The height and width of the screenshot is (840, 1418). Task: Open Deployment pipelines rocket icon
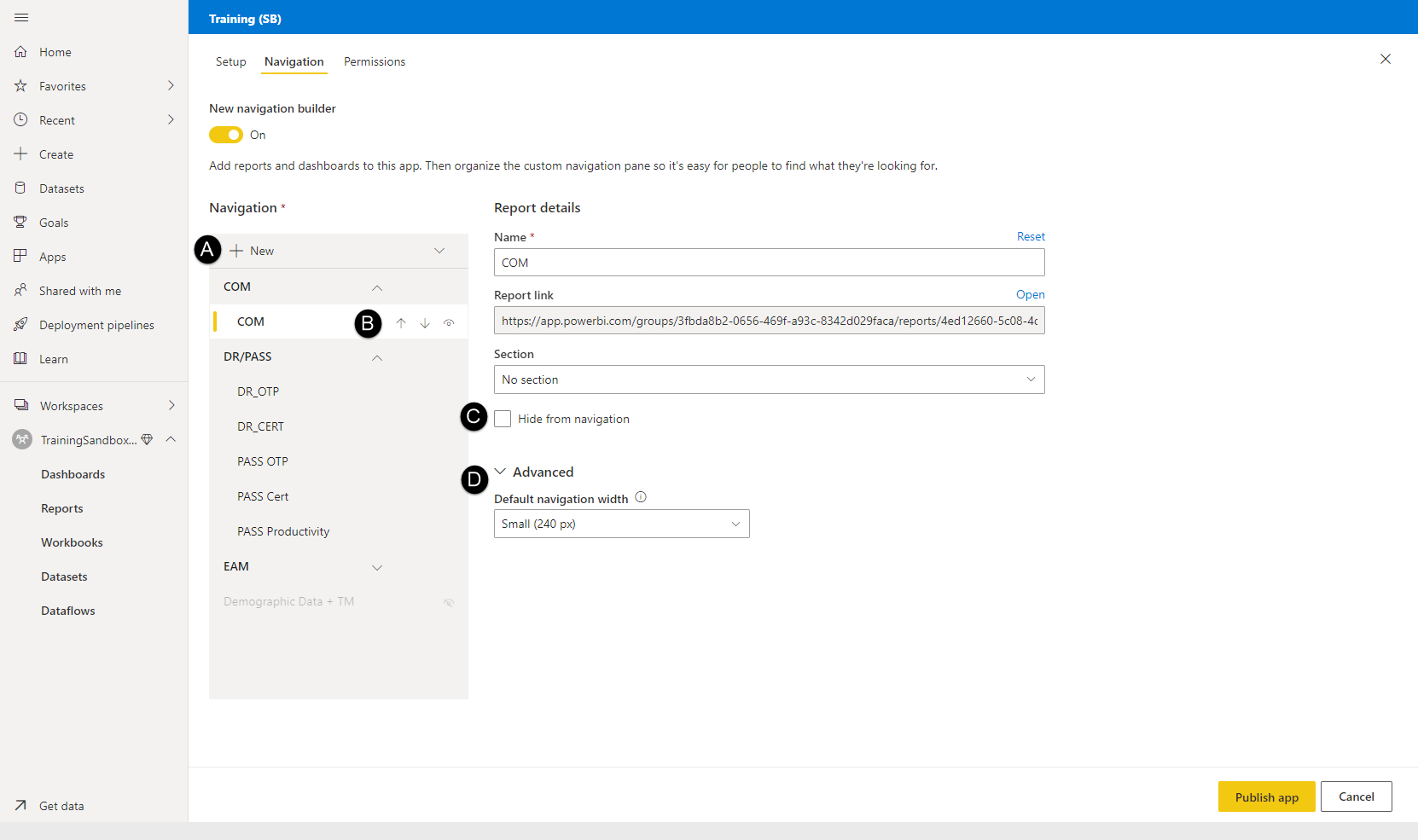pos(21,325)
